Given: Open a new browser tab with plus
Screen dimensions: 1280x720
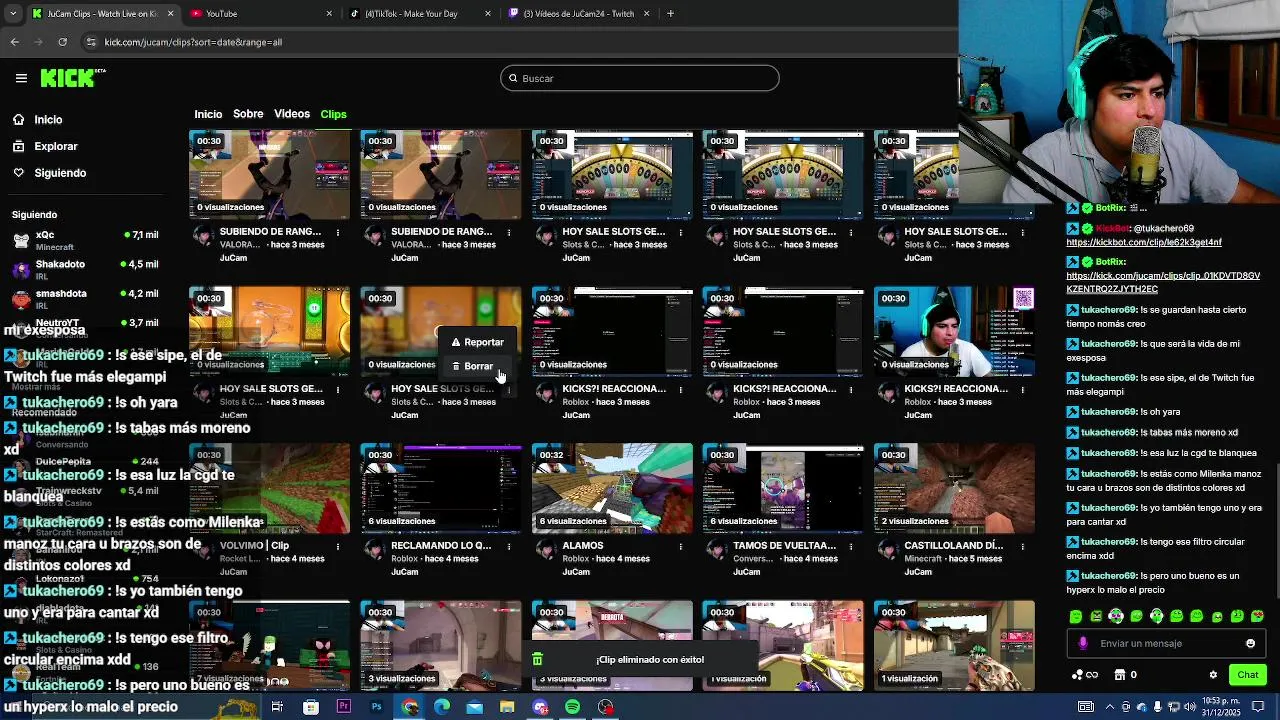Looking at the screenshot, I should (x=670, y=13).
